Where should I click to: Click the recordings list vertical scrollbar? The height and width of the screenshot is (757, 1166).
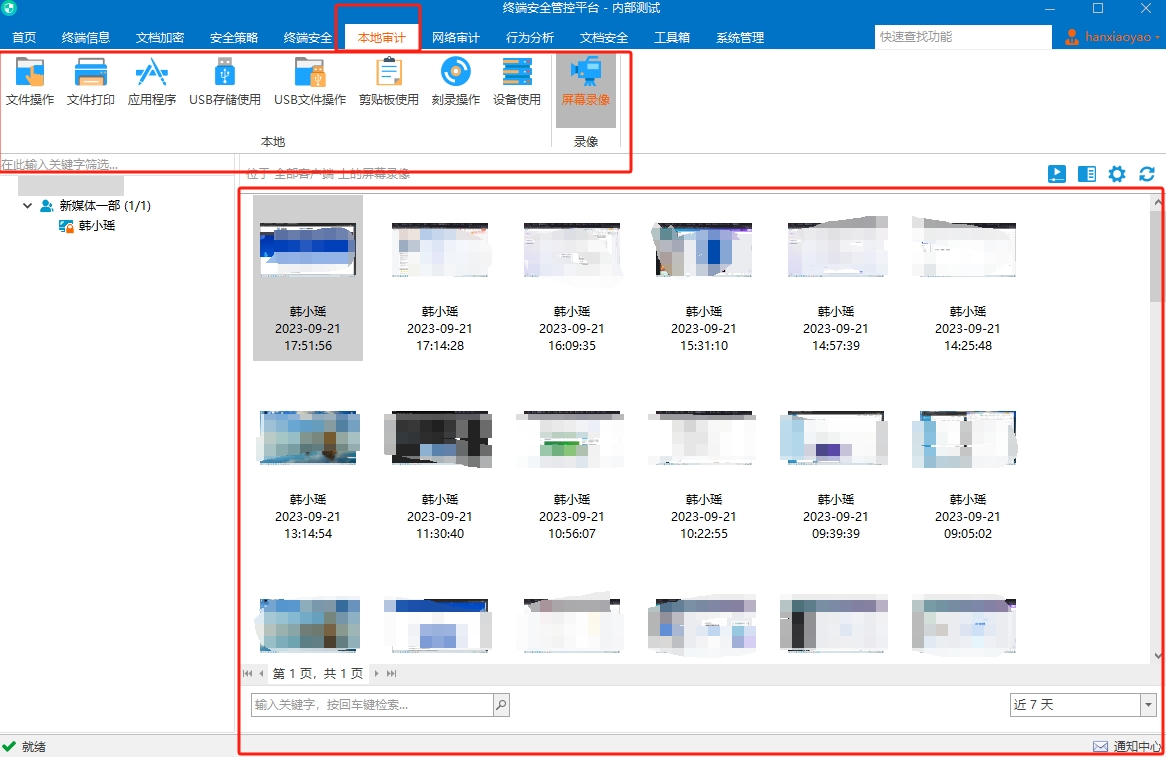click(x=1156, y=256)
